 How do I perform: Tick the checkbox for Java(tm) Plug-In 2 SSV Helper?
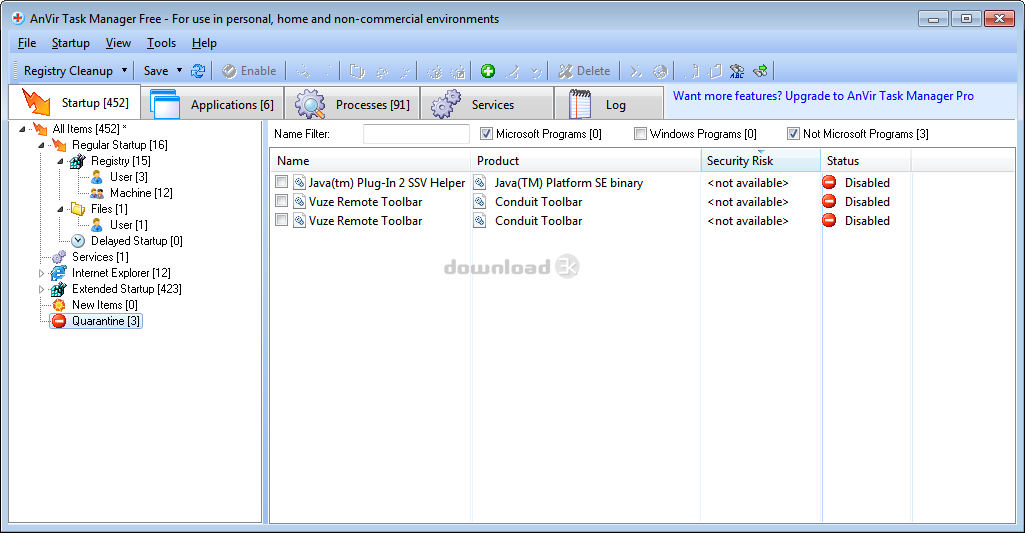click(282, 182)
